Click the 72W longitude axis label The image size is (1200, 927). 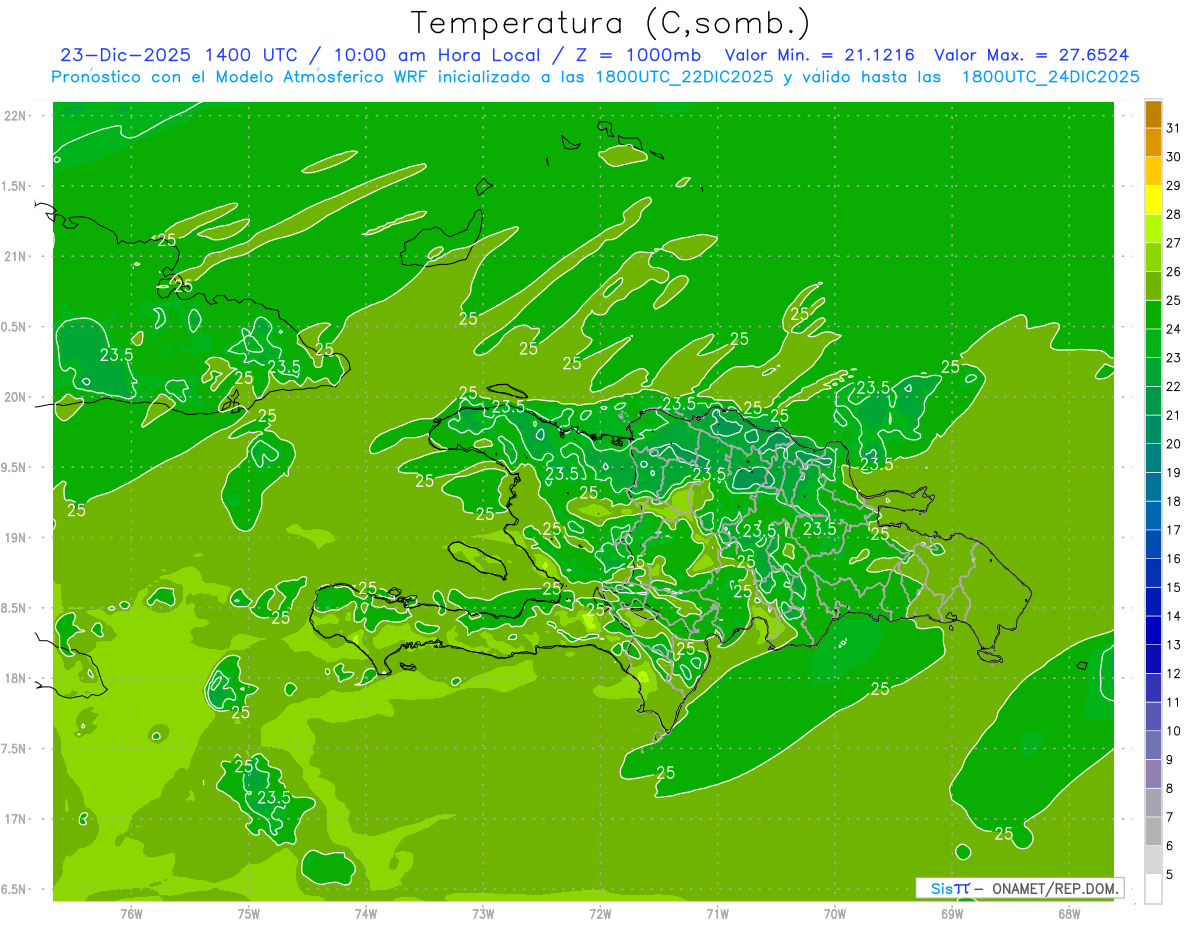(x=600, y=913)
